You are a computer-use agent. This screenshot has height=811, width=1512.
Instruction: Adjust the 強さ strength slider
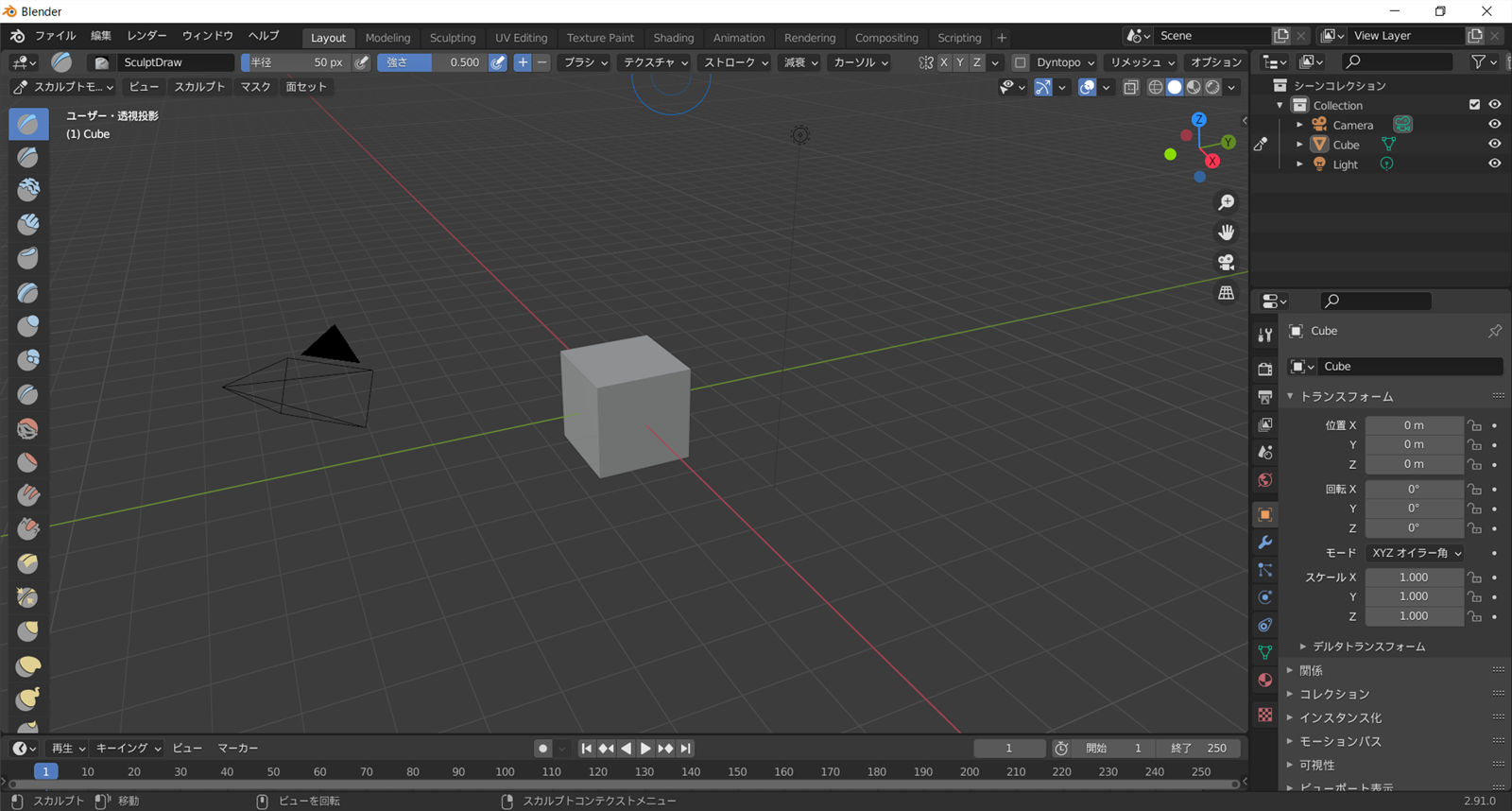[433, 62]
